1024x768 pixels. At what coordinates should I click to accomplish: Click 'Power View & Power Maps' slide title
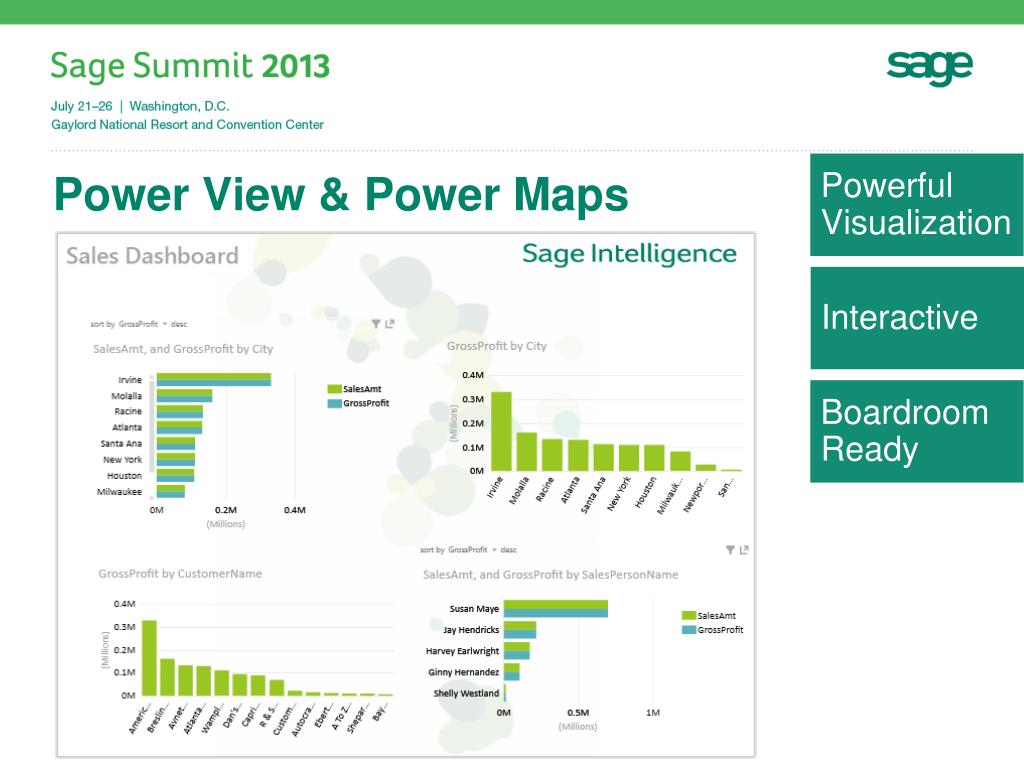click(x=341, y=195)
